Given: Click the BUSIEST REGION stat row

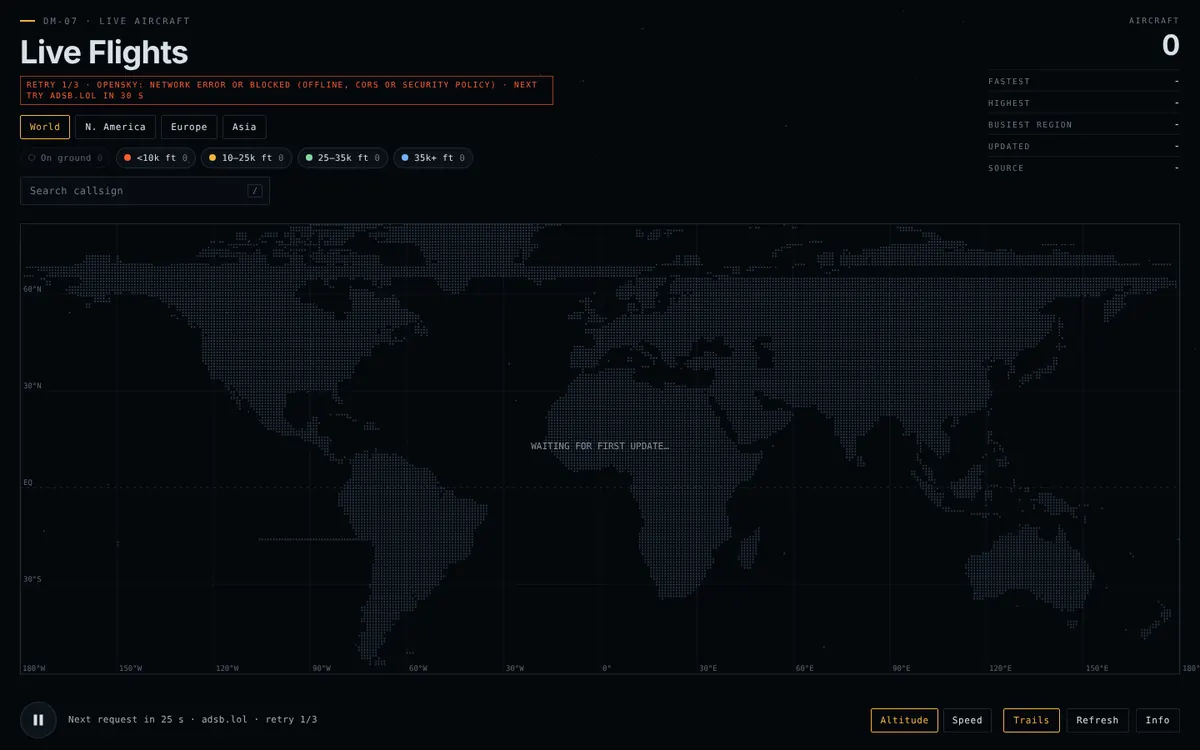Looking at the screenshot, I should coord(1084,125).
